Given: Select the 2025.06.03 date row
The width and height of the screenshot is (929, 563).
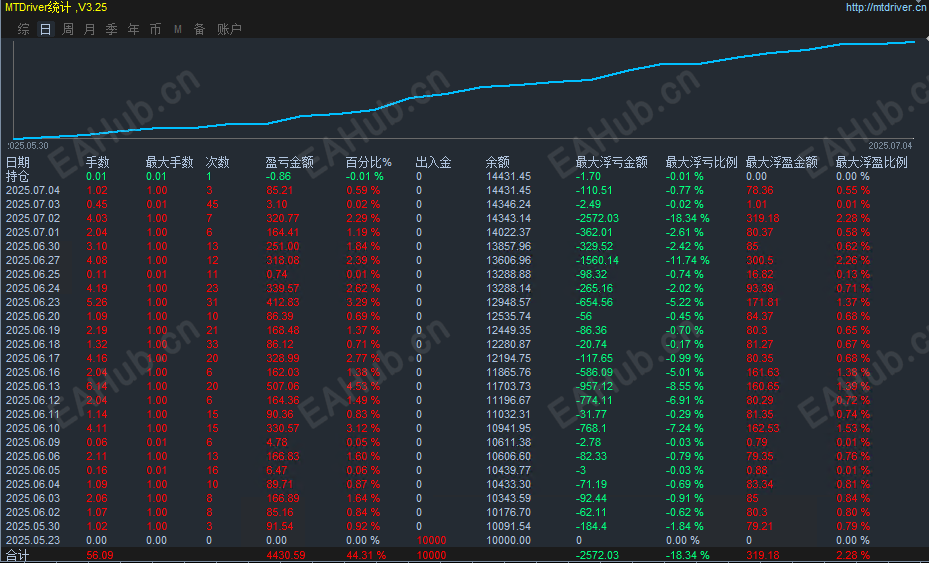Looking at the screenshot, I should (33, 498).
